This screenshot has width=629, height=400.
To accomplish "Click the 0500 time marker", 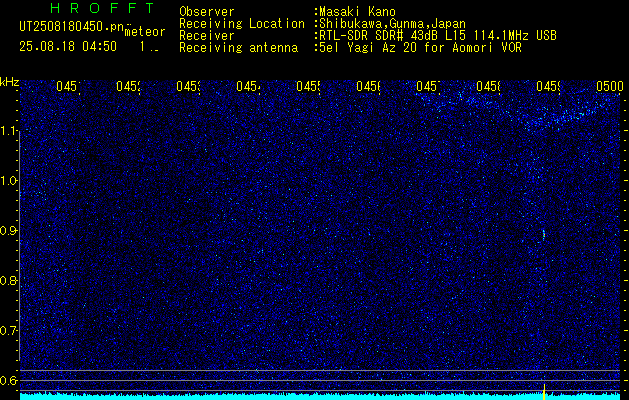I will tap(610, 86).
